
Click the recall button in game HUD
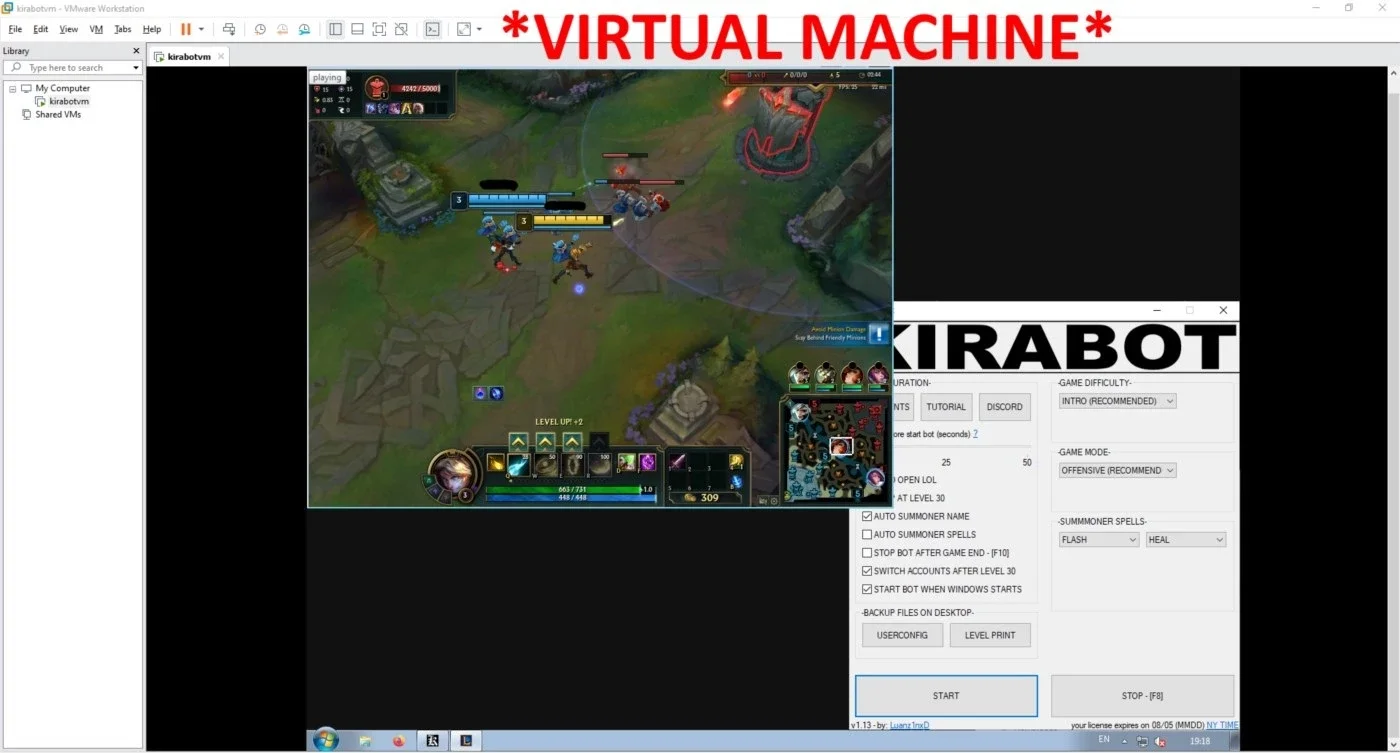(x=735, y=481)
